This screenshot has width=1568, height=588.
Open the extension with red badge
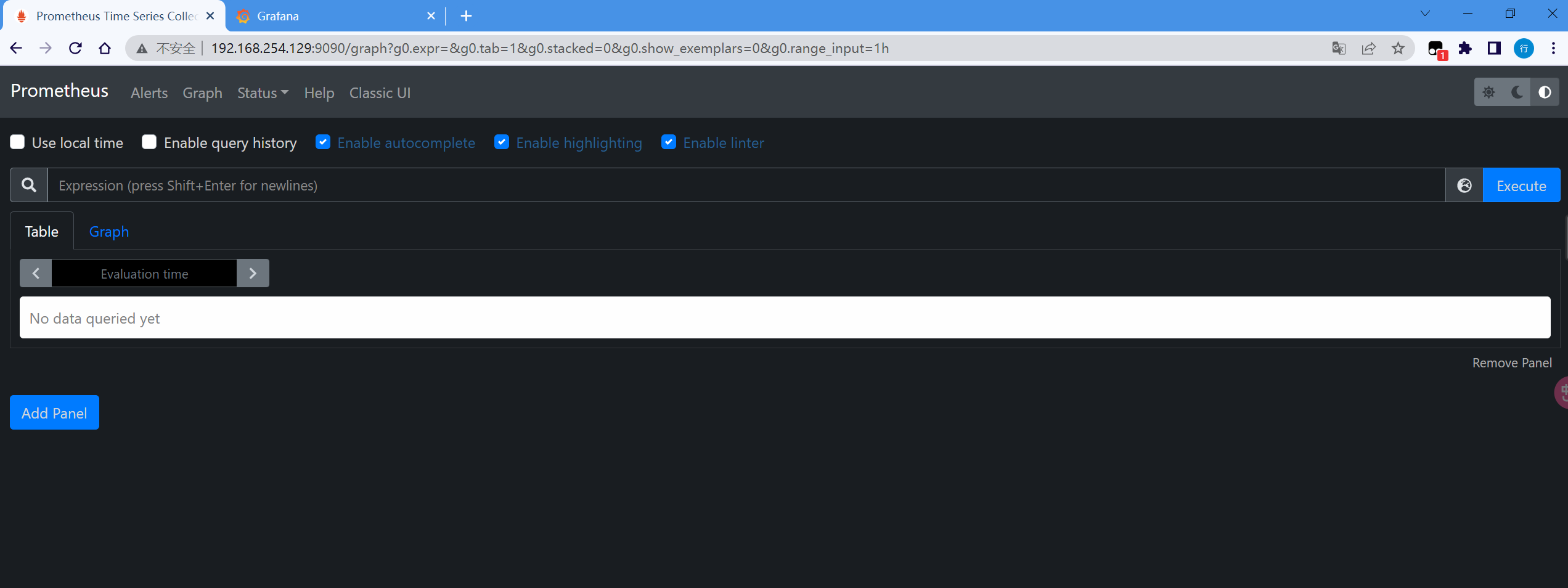tap(1436, 49)
